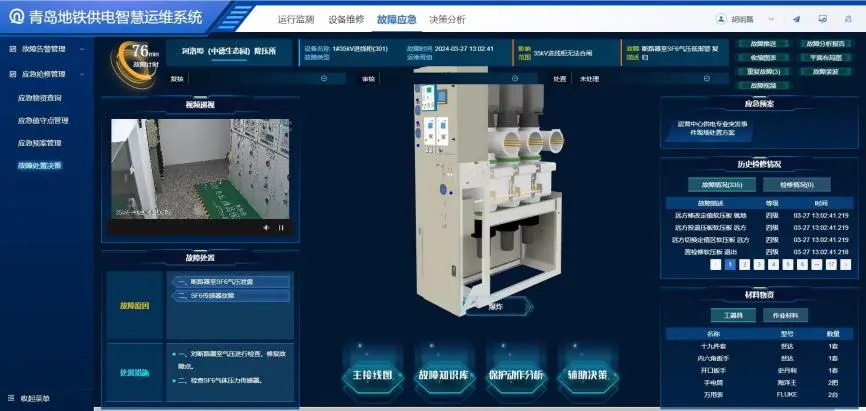Click the 平面布局图 button
The height and width of the screenshot is (411, 866).
pyautogui.click(x=825, y=57)
